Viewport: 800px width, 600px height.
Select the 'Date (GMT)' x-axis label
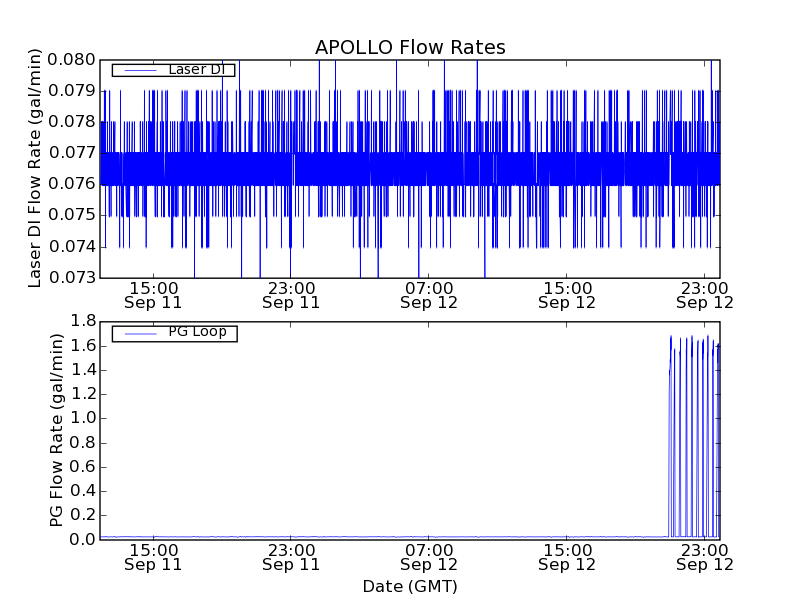pos(410,586)
